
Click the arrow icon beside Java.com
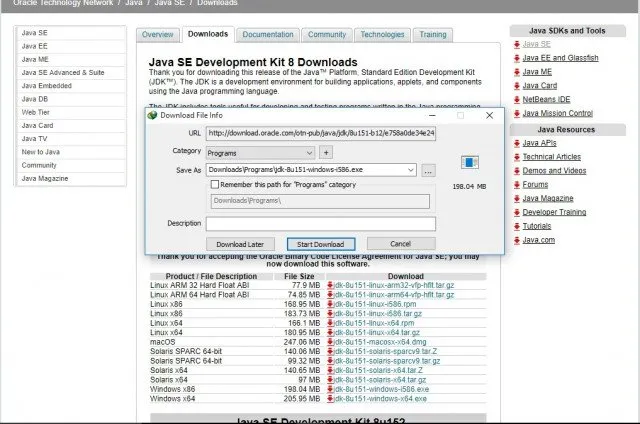pyautogui.click(x=517, y=240)
